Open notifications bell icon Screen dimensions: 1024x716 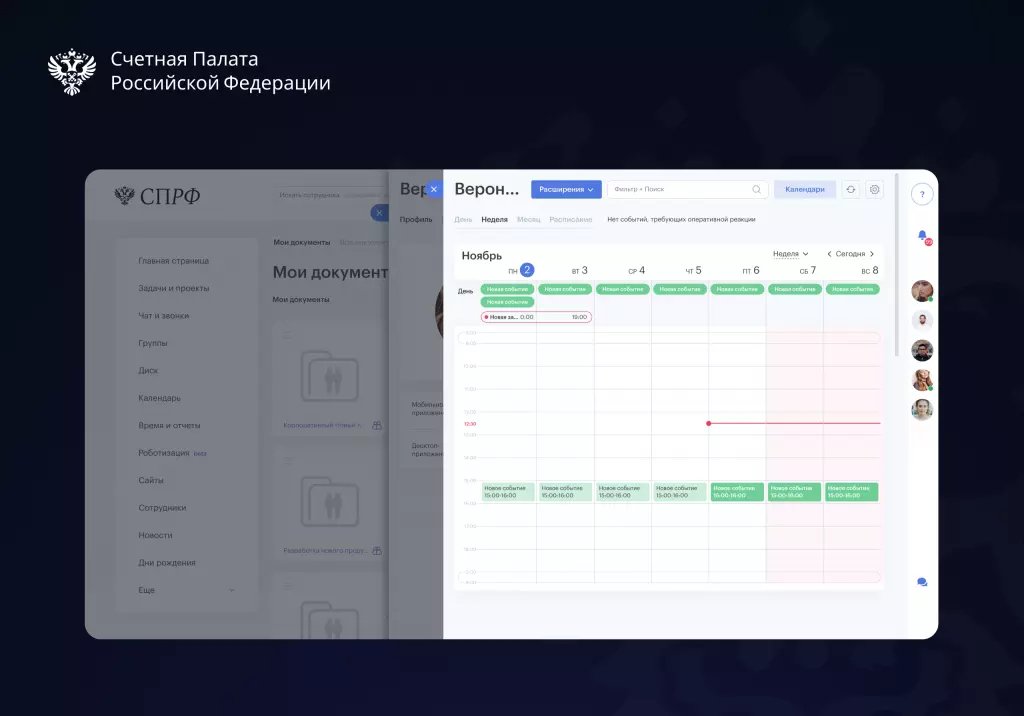[923, 236]
